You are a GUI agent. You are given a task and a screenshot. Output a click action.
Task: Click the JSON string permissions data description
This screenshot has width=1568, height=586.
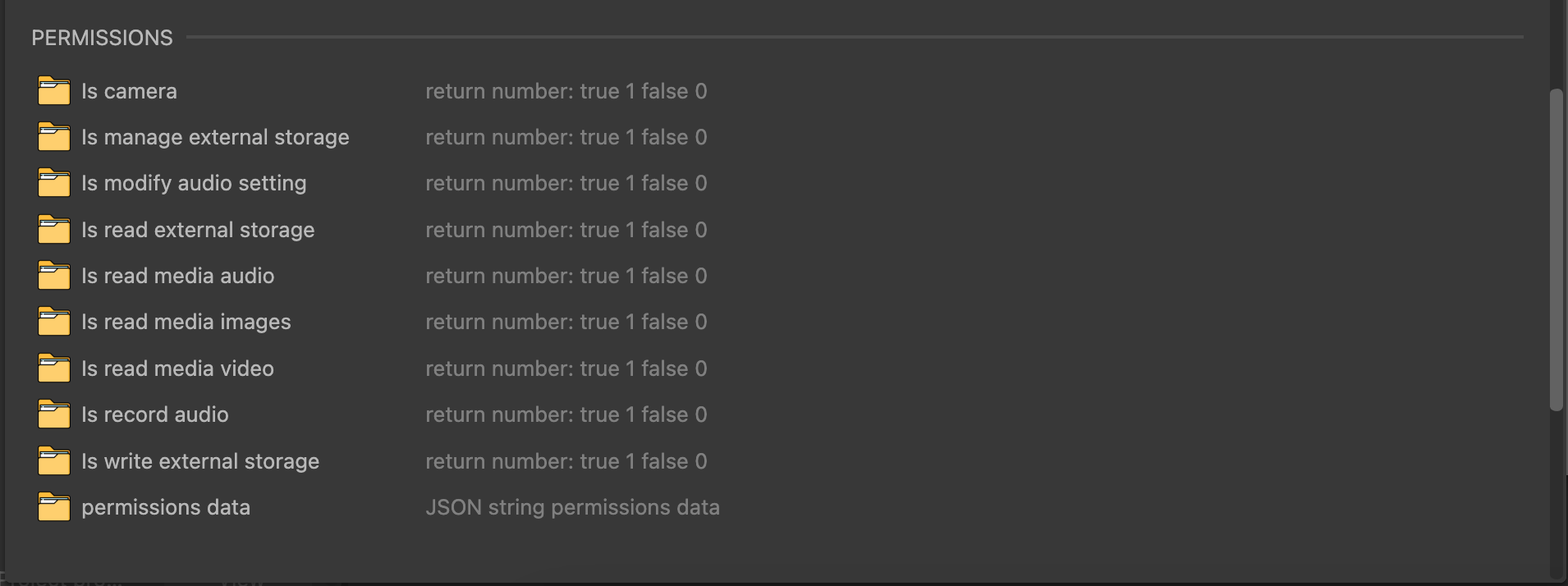(572, 507)
